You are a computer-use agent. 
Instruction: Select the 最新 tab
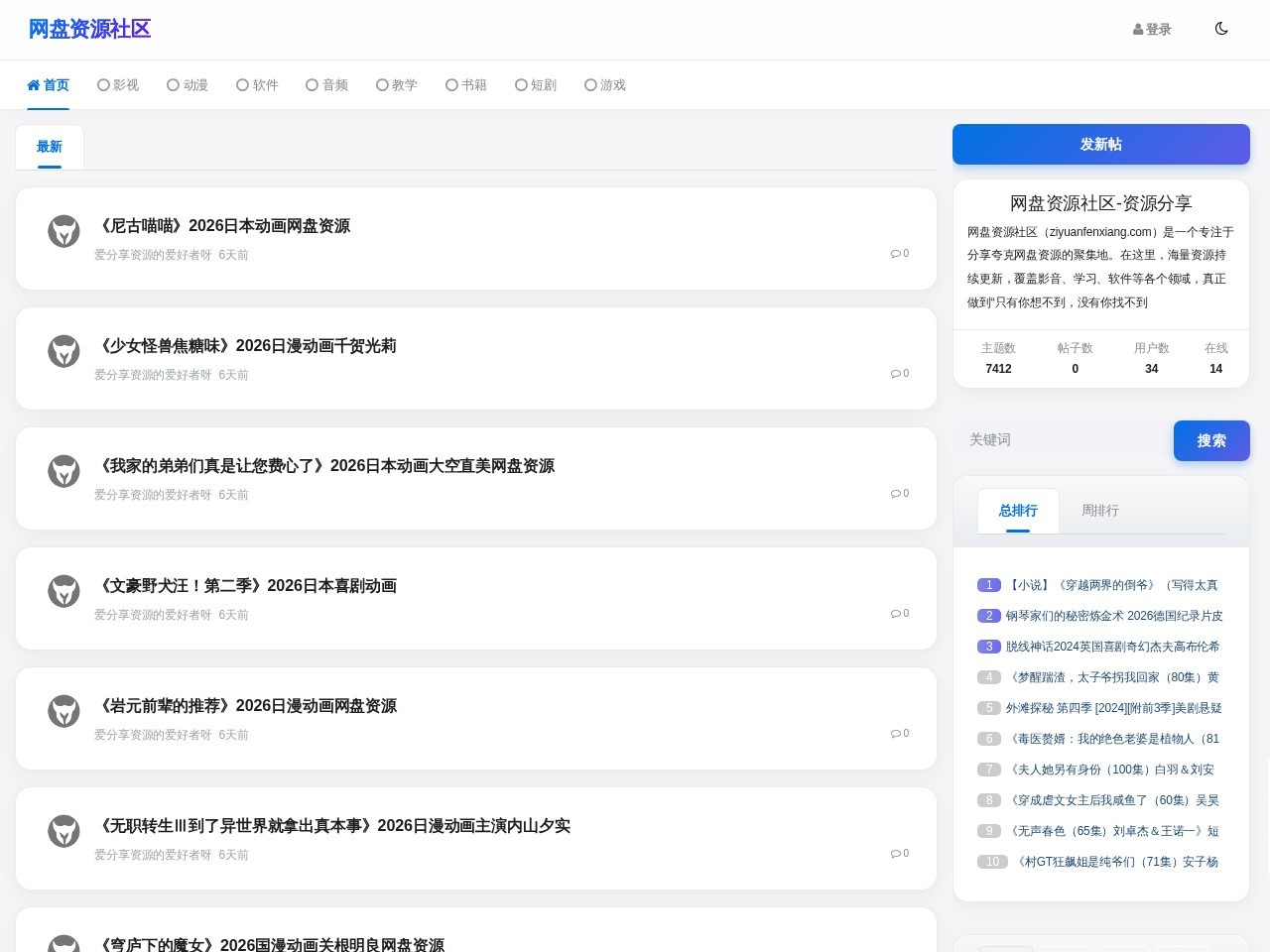(50, 147)
